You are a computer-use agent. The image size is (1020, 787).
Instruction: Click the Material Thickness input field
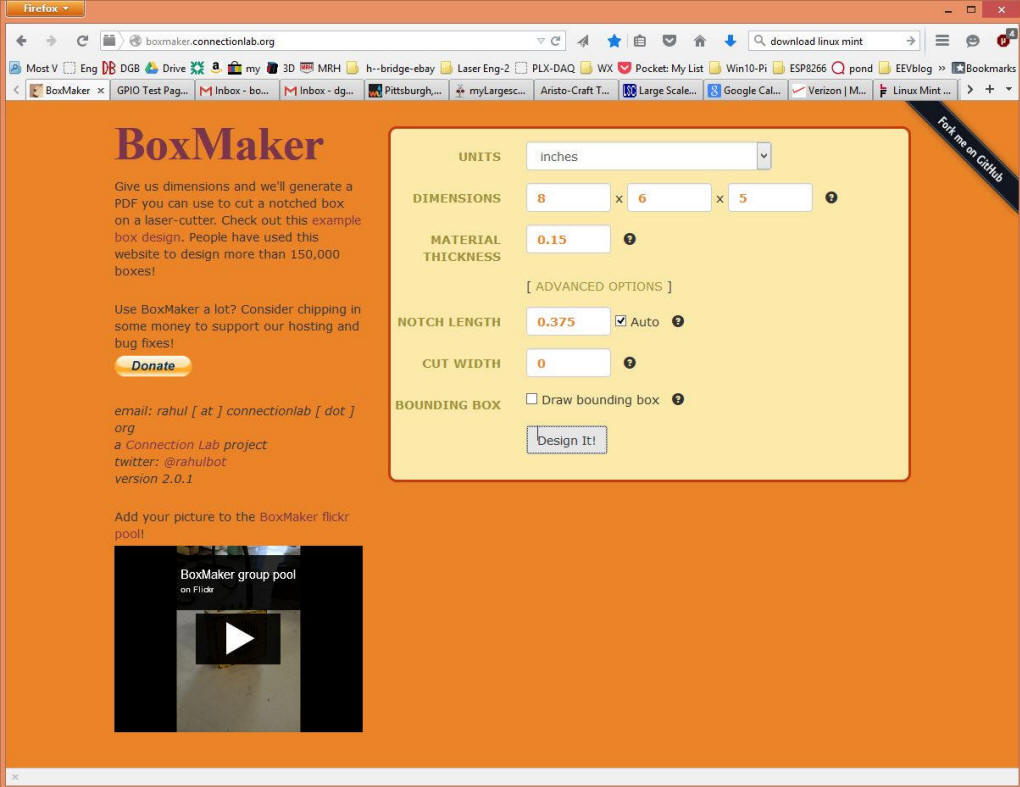tap(568, 239)
